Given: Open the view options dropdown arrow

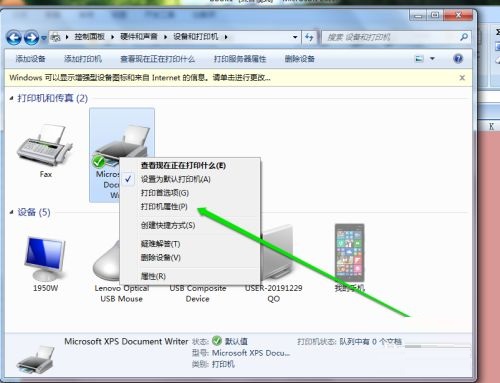Looking at the screenshot, I should pos(432,59).
